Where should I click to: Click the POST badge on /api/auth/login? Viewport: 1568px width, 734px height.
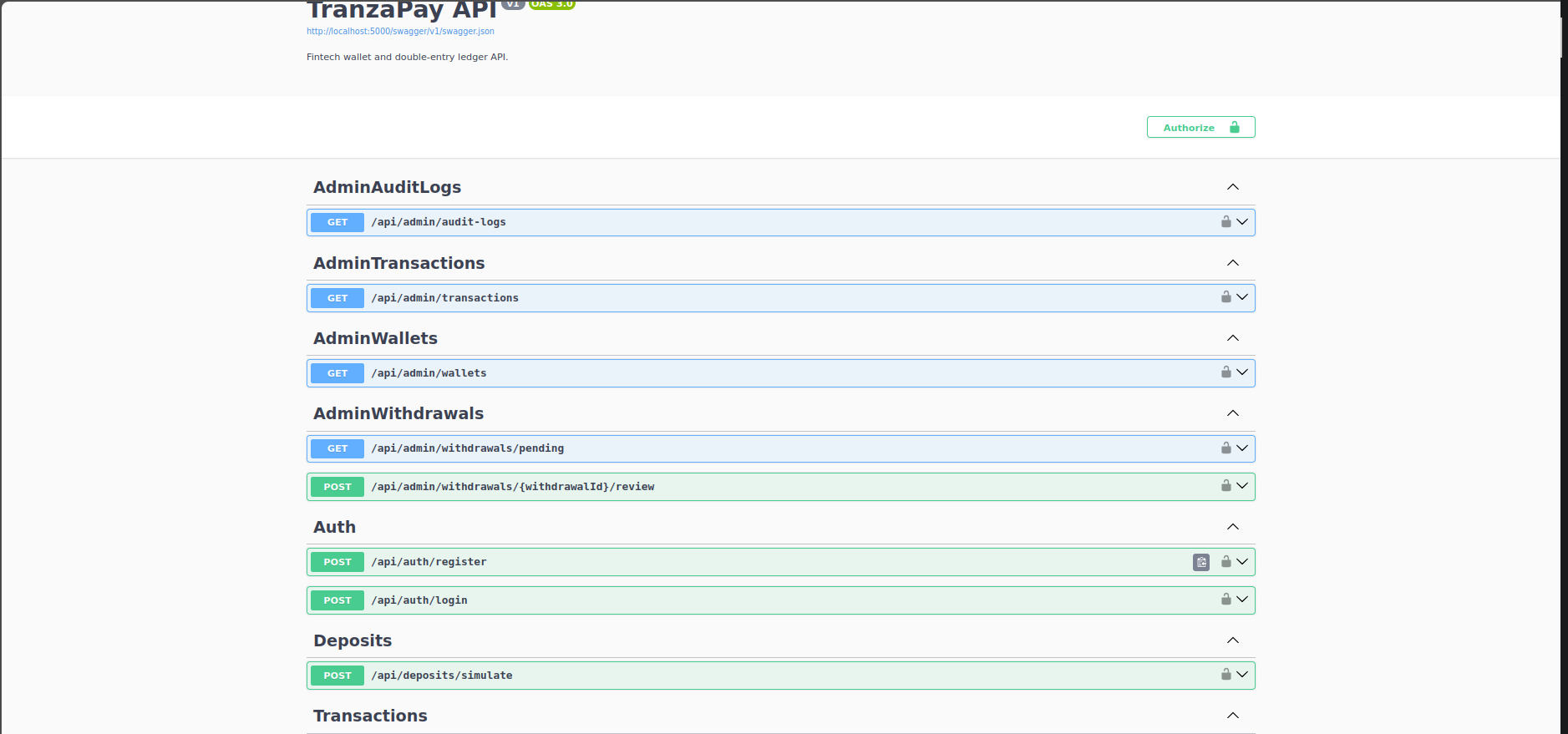337,600
